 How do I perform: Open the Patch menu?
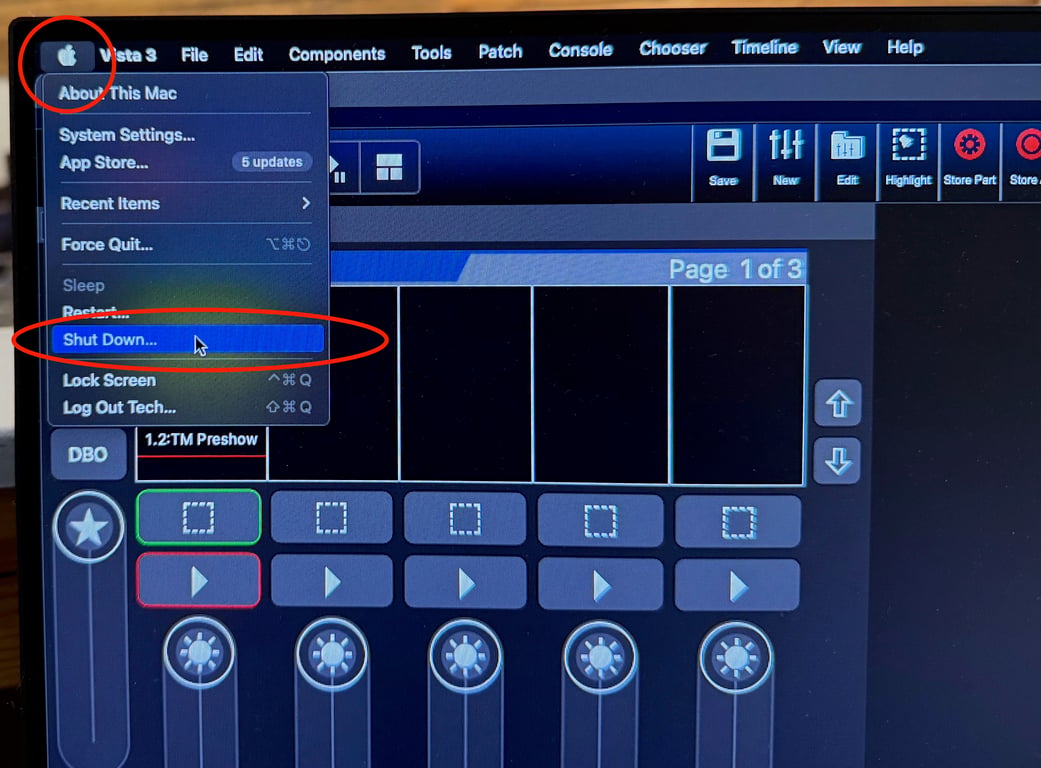(500, 51)
